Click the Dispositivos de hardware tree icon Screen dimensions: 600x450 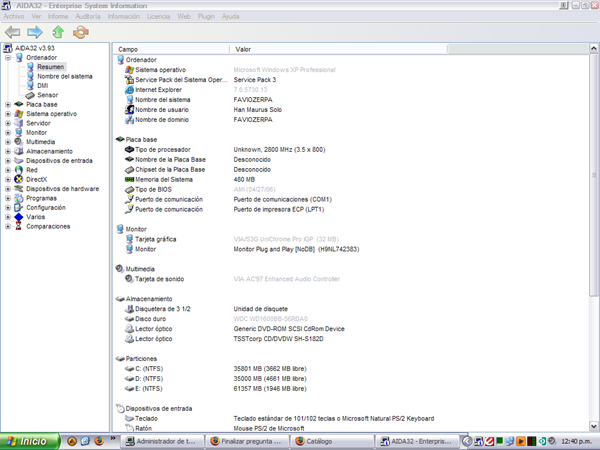pyautogui.click(x=19, y=189)
